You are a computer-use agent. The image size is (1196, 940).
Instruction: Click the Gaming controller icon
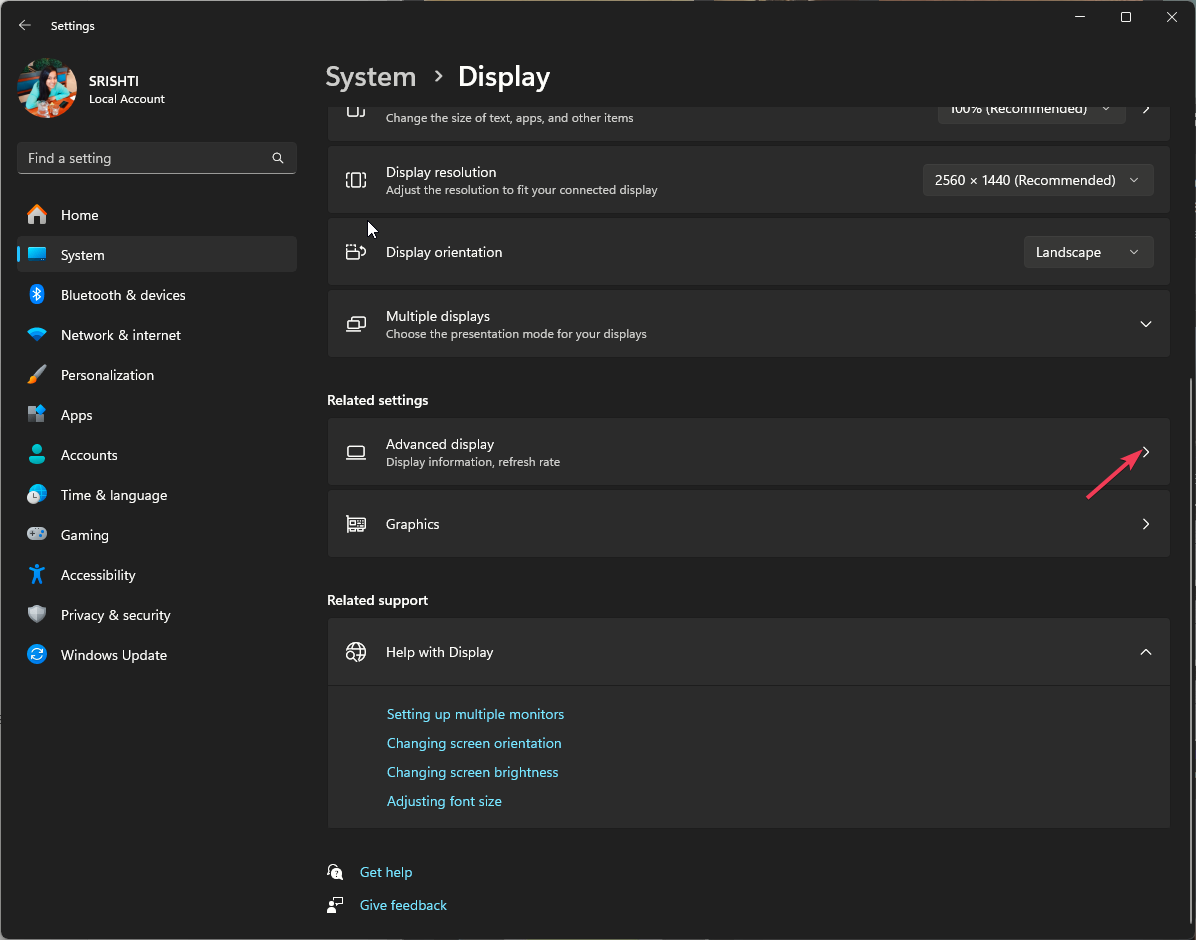click(x=37, y=534)
